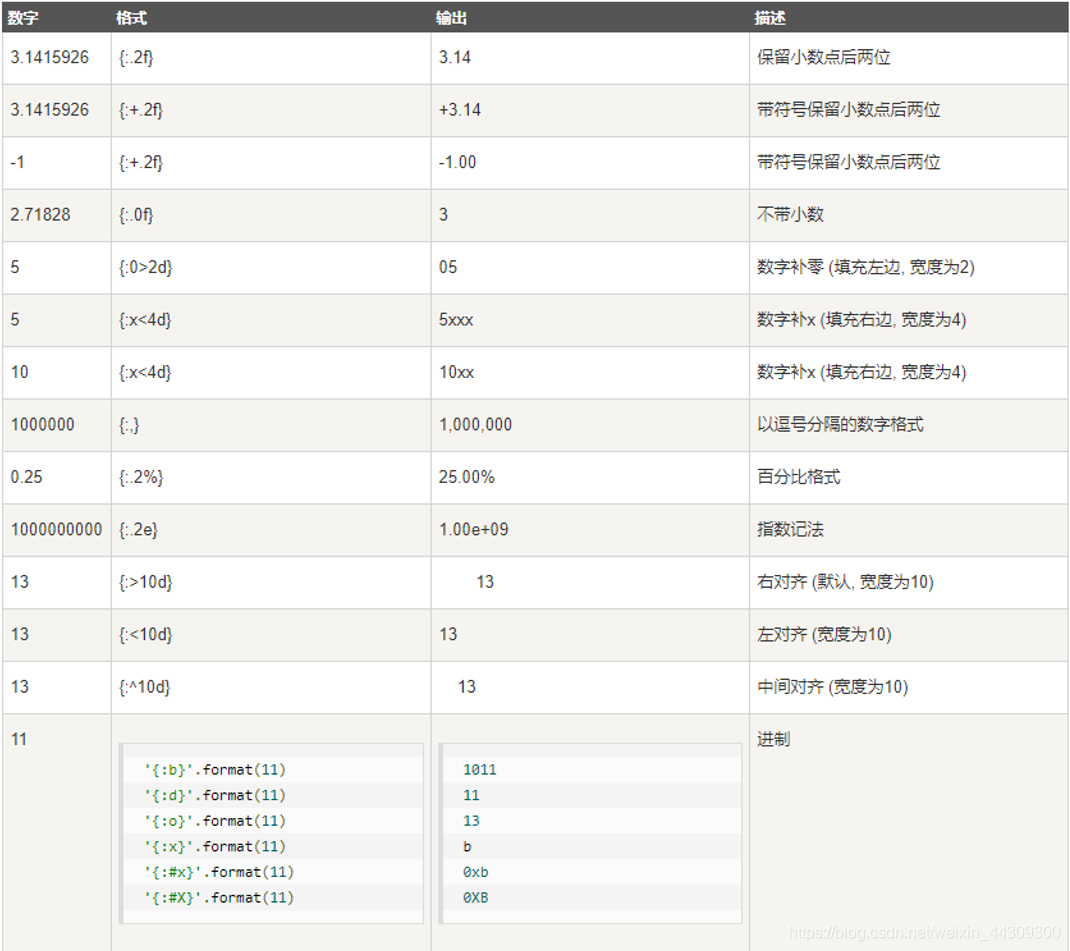Click output line 0xb
This screenshot has height=951, width=1070.
tap(476, 873)
